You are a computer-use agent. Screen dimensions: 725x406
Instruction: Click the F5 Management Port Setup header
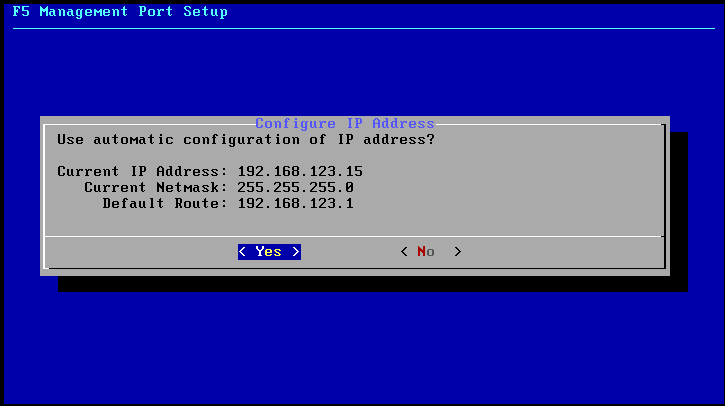120,12
